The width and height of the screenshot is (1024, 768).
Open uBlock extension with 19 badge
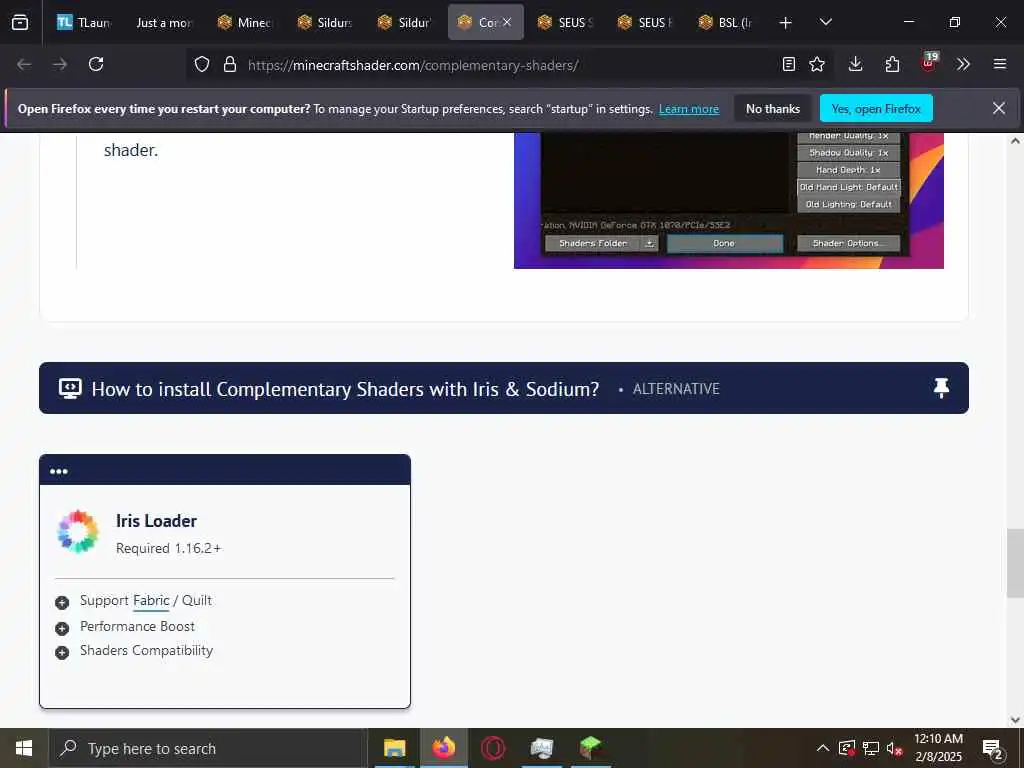tap(929, 63)
